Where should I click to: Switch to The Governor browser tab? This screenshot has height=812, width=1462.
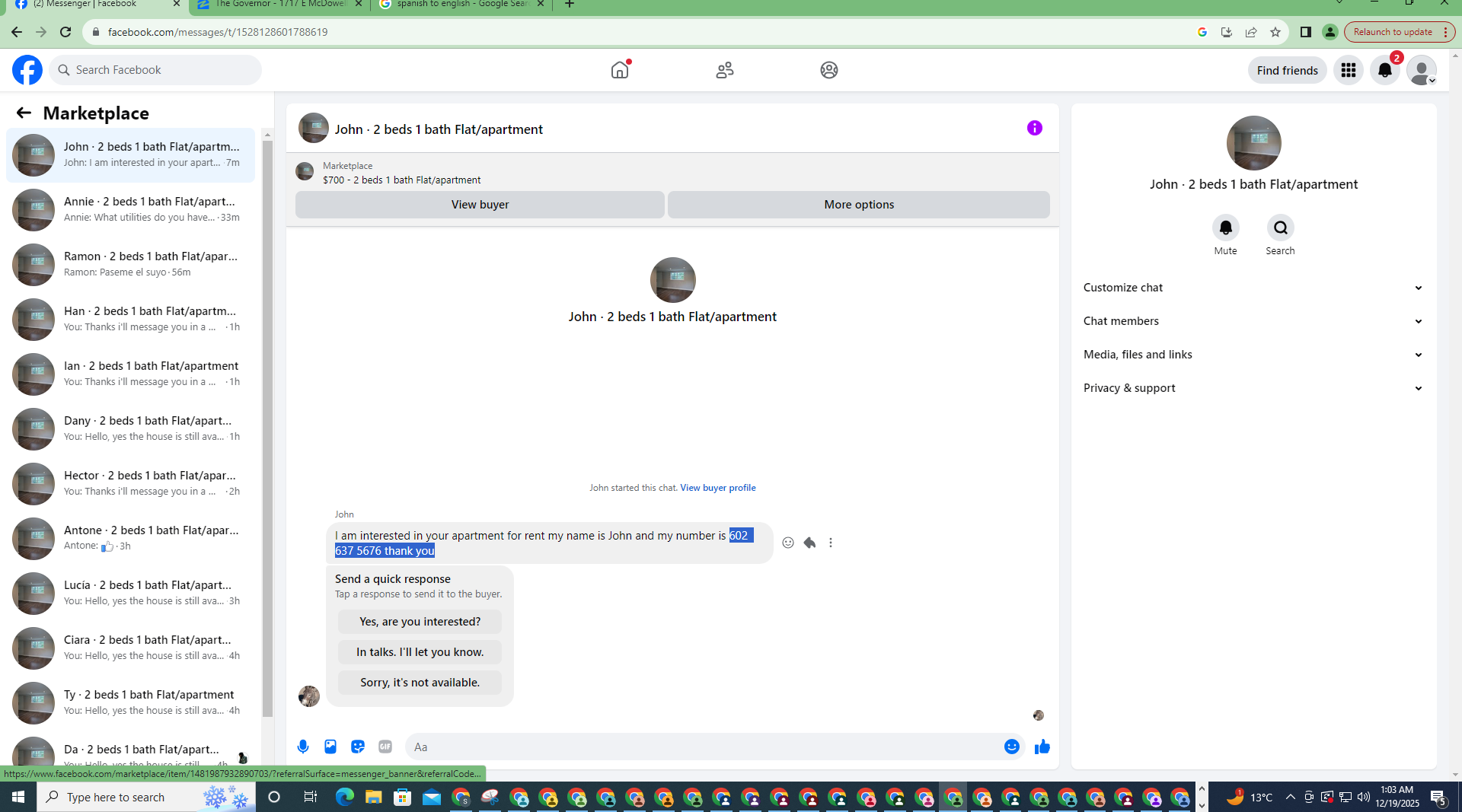(x=278, y=5)
